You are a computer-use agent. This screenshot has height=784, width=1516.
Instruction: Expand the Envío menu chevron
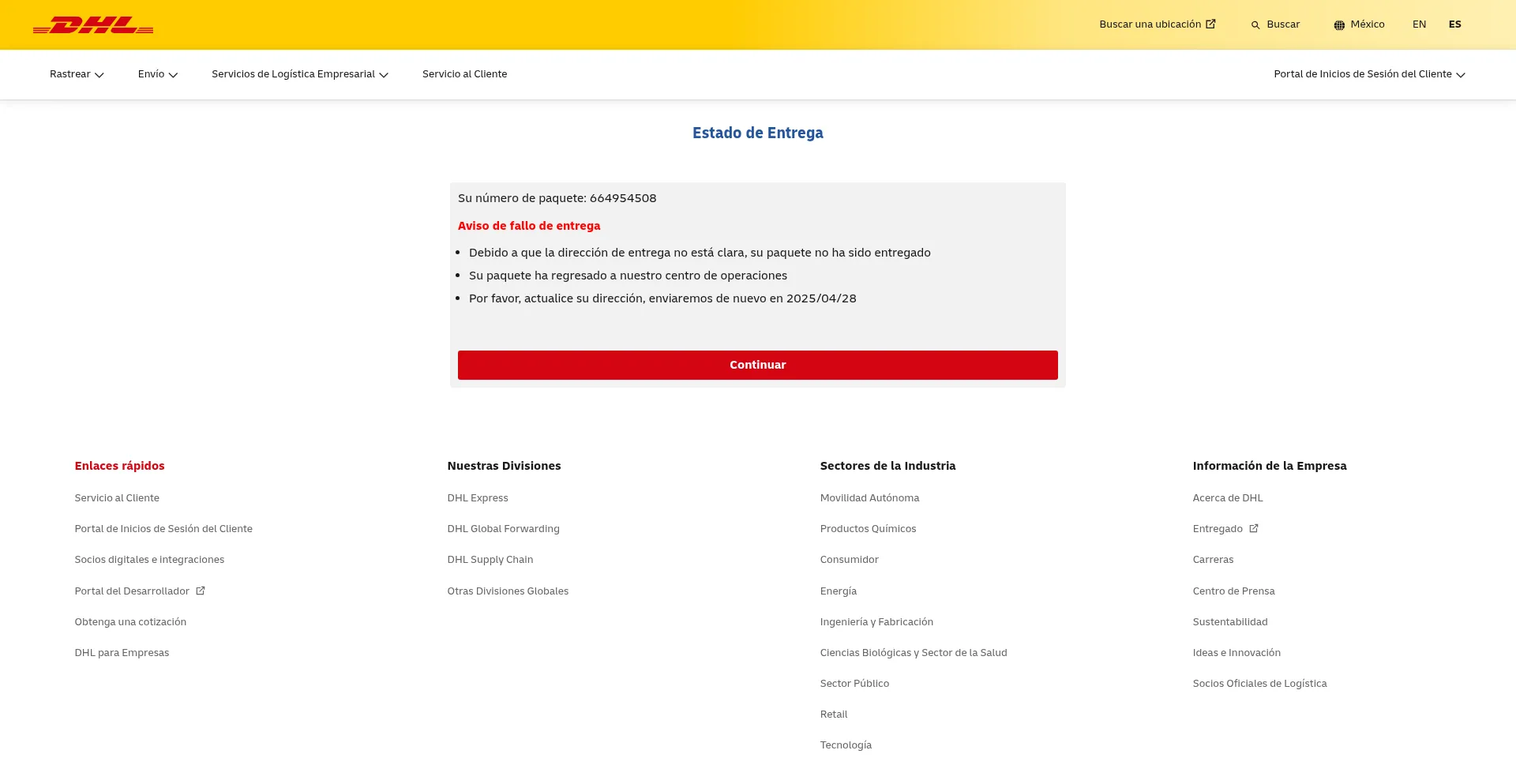pyautogui.click(x=174, y=75)
